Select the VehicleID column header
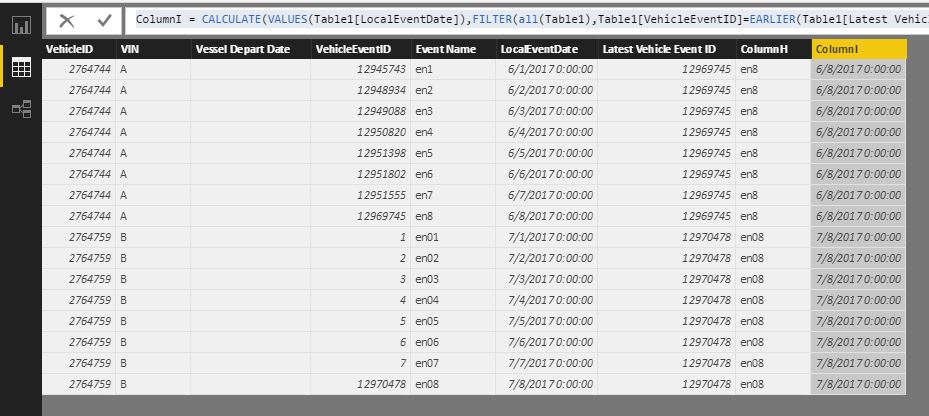Image resolution: width=929 pixels, height=416 pixels. pyautogui.click(x=79, y=49)
